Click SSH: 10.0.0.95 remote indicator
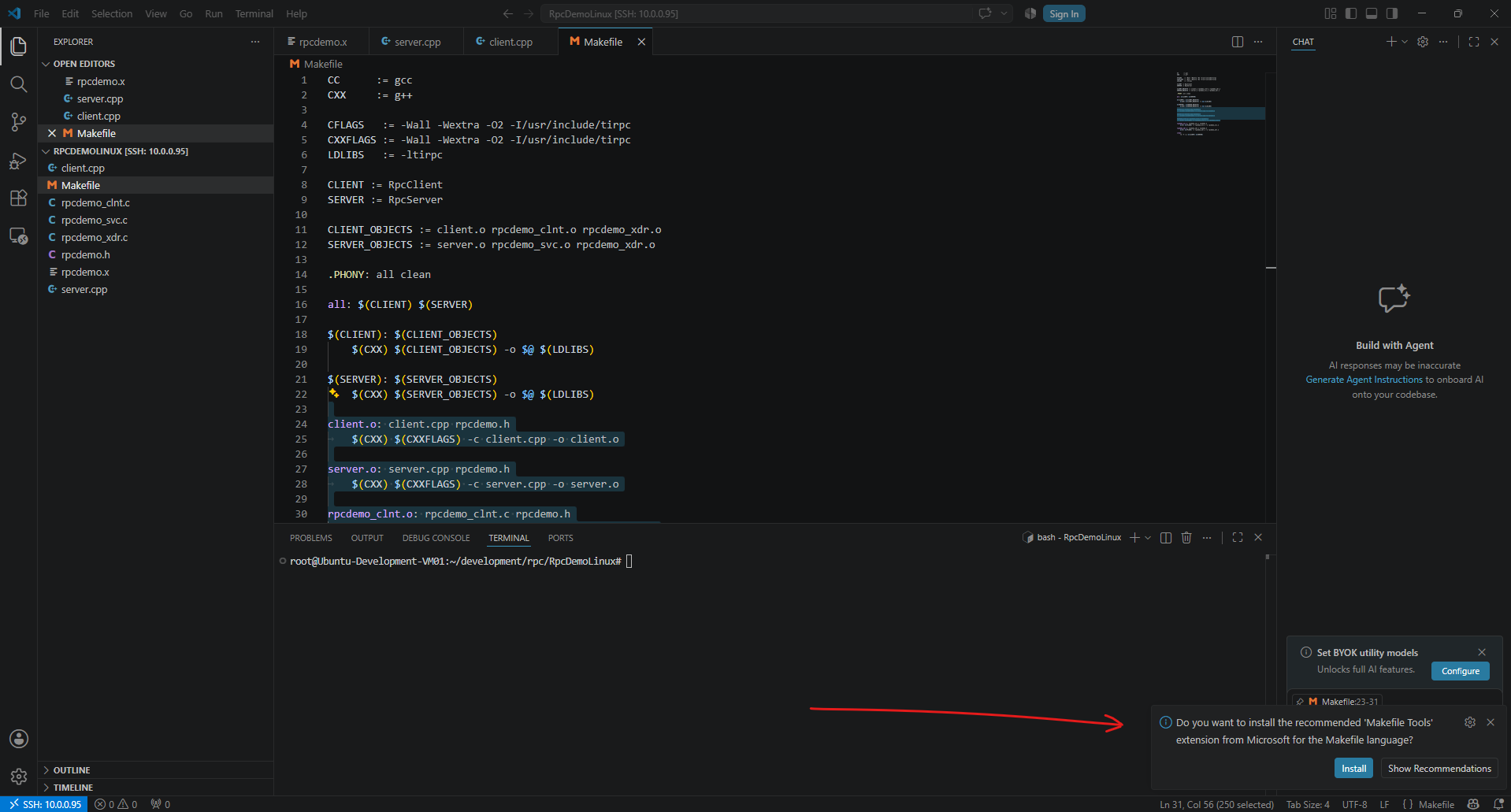 click(x=45, y=804)
